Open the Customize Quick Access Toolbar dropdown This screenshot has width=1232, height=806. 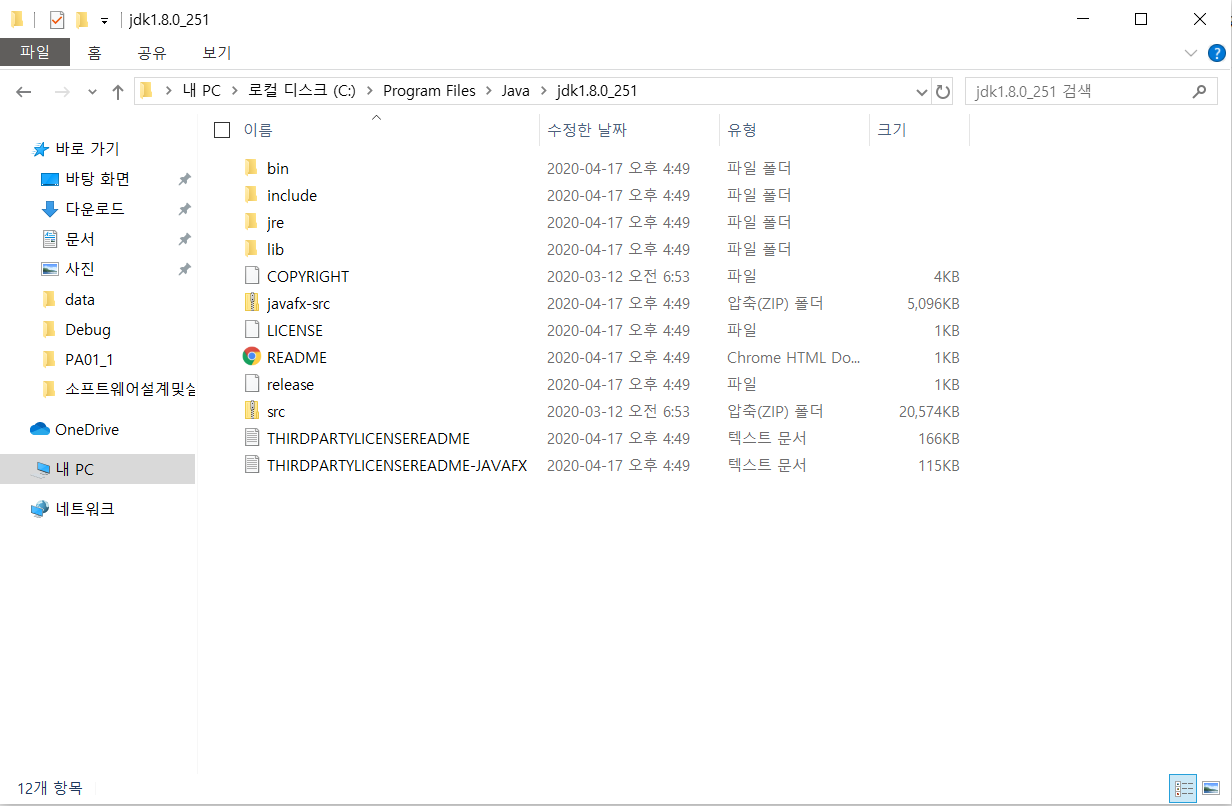104,20
